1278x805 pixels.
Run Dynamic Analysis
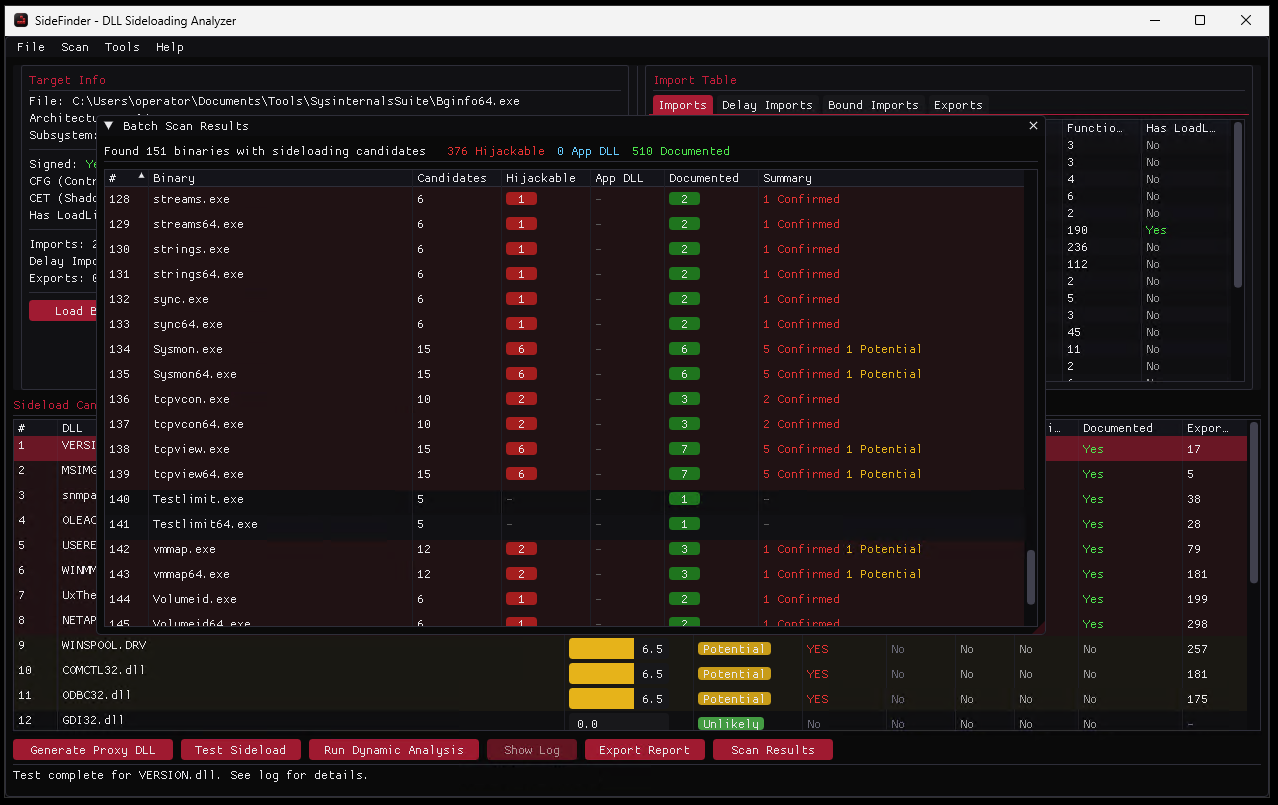pyautogui.click(x=394, y=750)
